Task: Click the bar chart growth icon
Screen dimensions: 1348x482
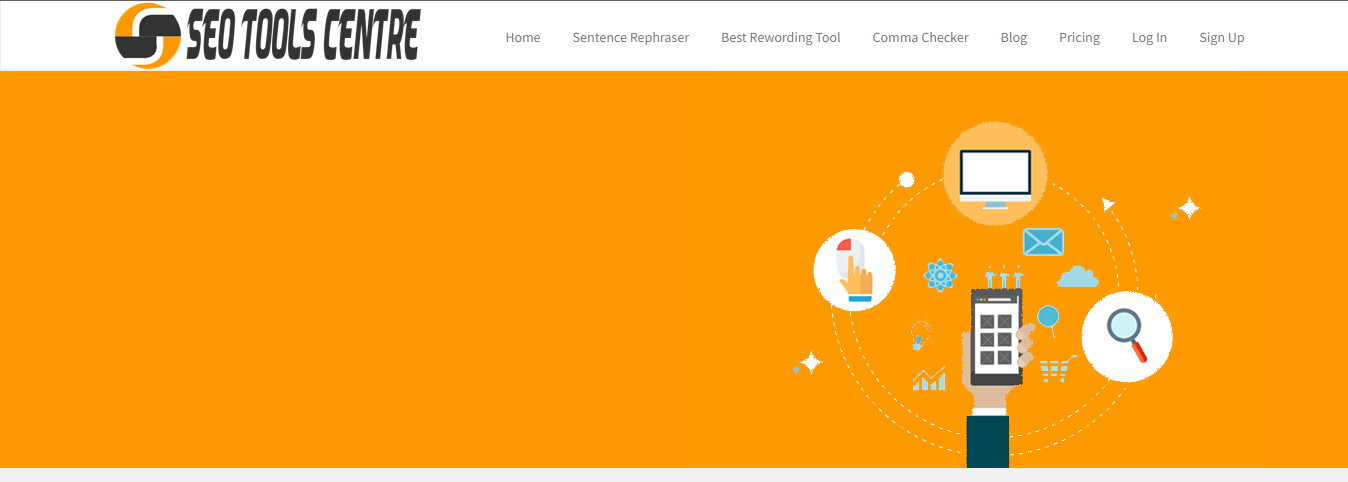Action: (x=929, y=379)
